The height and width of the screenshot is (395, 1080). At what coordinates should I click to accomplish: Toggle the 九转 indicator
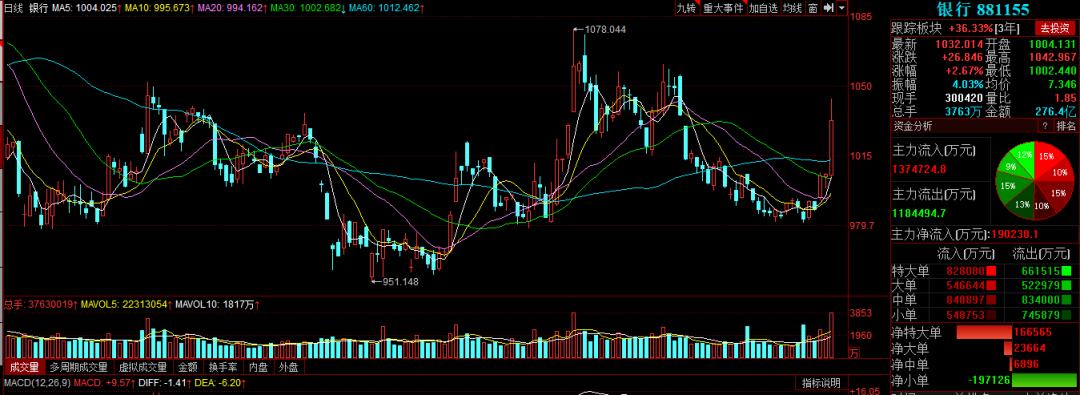pyautogui.click(x=686, y=8)
